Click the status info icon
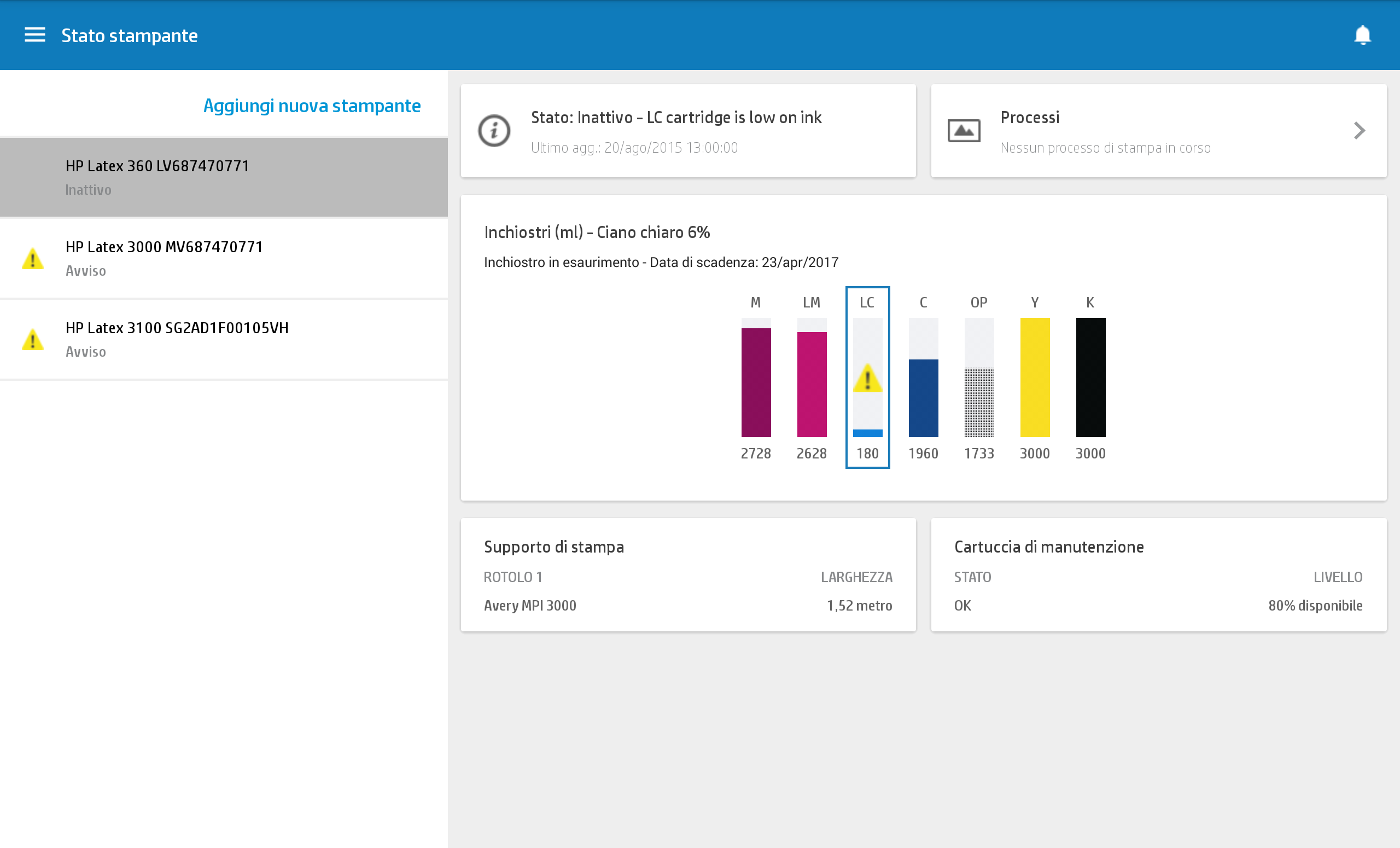 click(x=494, y=131)
